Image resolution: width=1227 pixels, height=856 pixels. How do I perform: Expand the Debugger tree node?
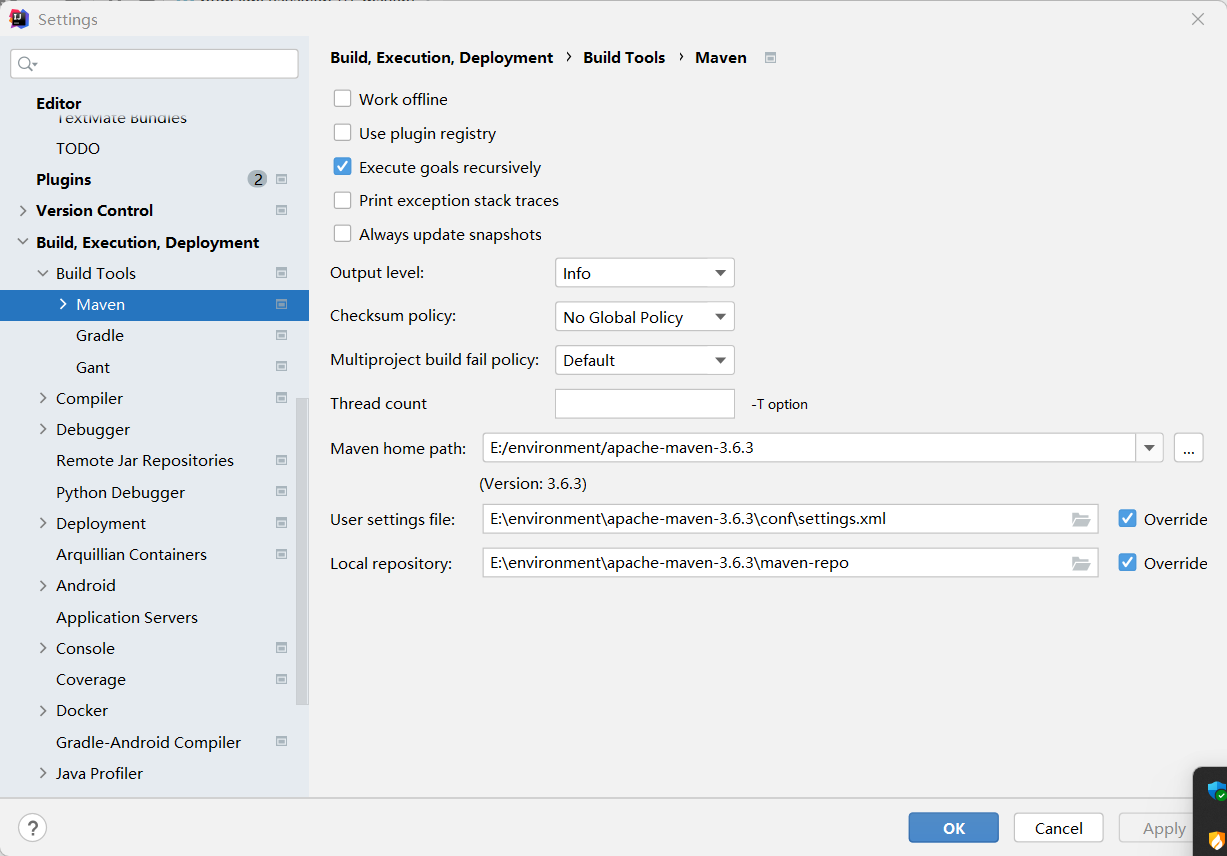pos(43,429)
